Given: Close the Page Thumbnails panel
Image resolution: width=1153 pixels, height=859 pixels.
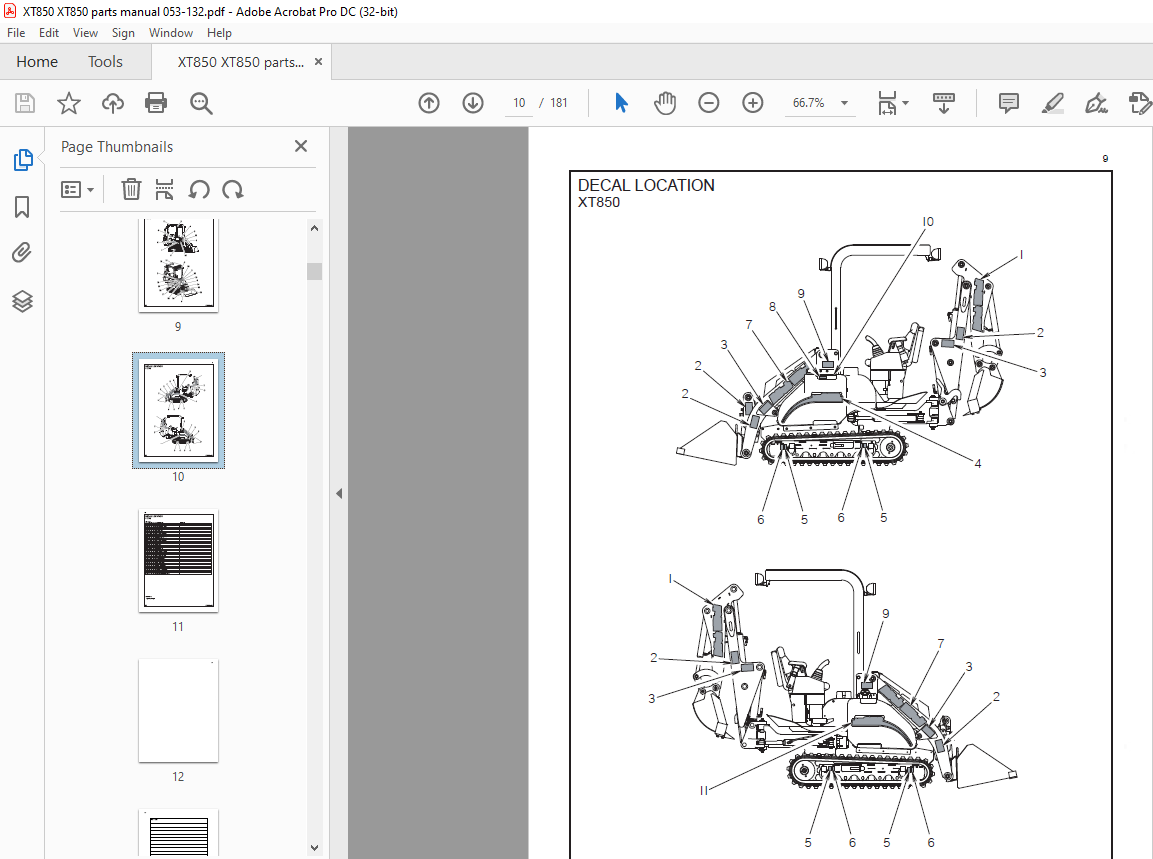Looking at the screenshot, I should click(x=301, y=146).
